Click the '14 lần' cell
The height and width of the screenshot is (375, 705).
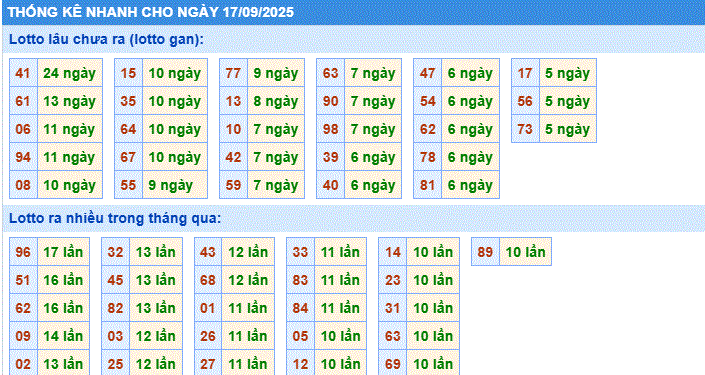(63, 336)
